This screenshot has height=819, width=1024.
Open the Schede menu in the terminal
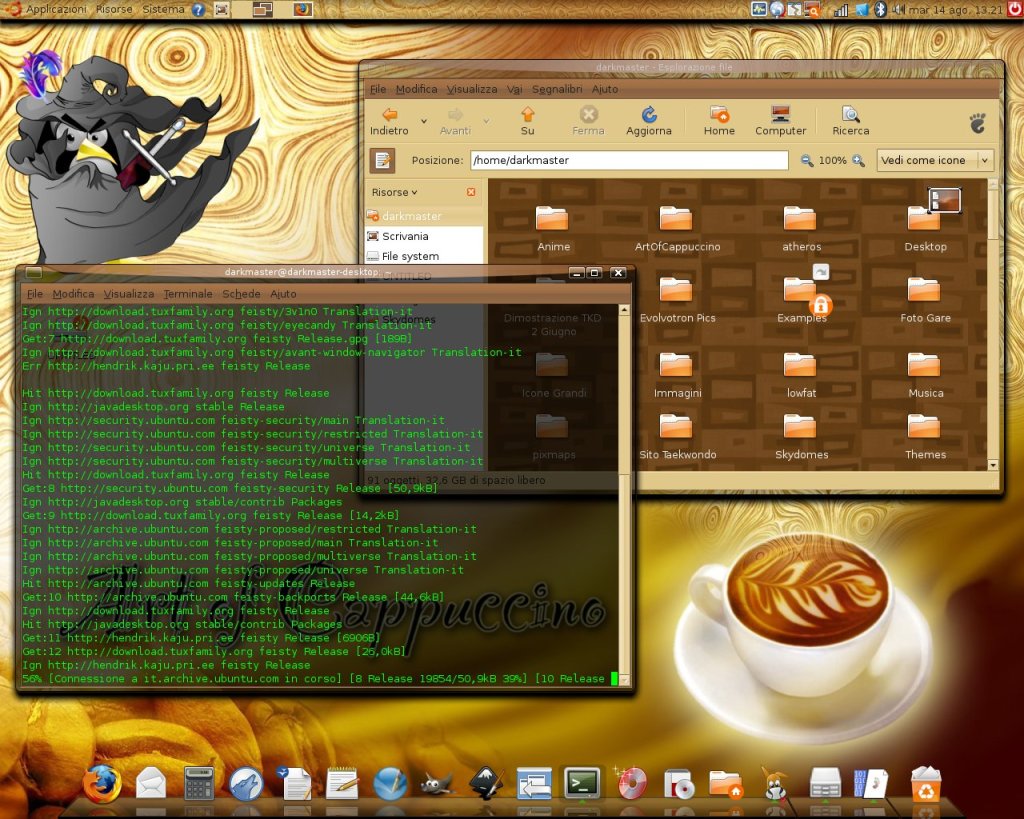241,294
